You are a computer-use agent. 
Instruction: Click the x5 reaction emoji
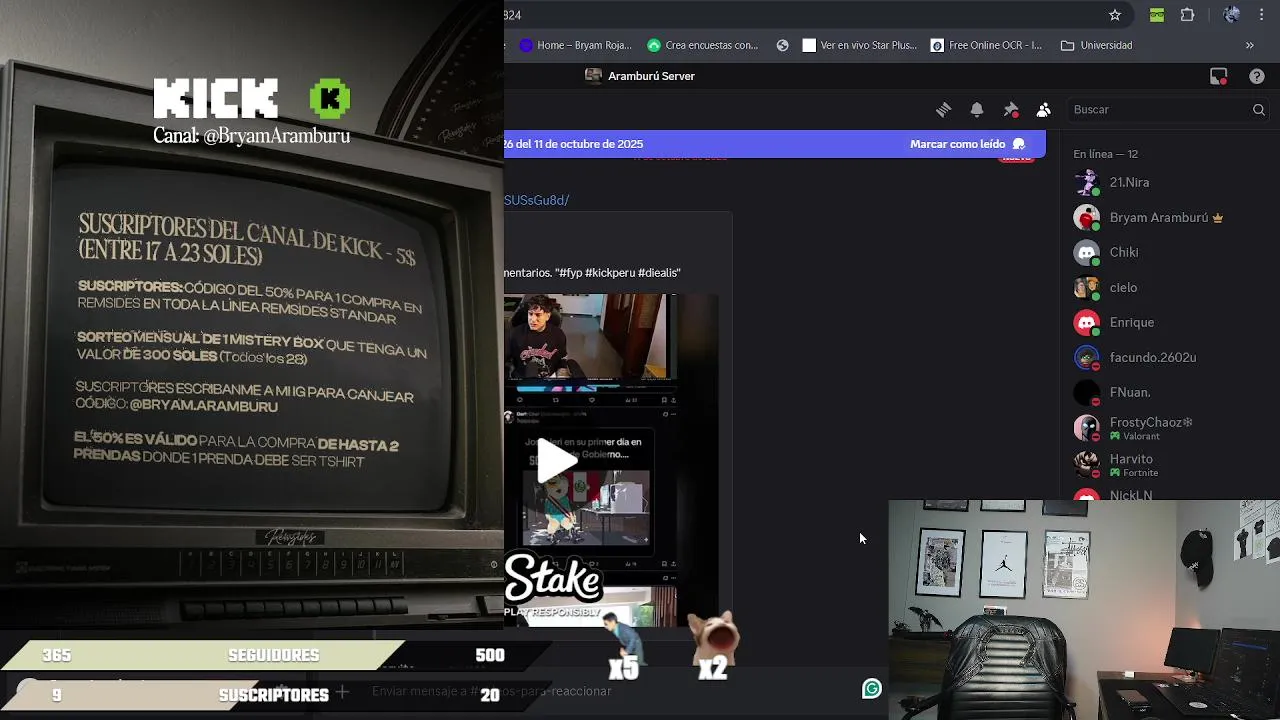coord(625,645)
